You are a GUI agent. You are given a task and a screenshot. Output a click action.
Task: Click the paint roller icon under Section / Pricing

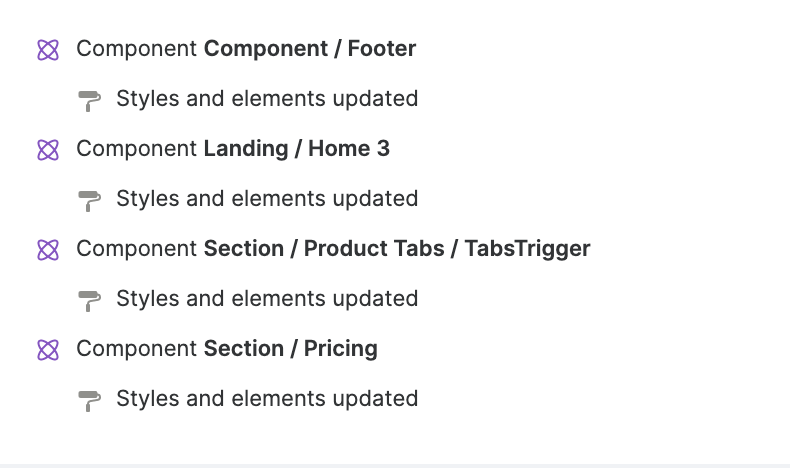[x=90, y=400]
